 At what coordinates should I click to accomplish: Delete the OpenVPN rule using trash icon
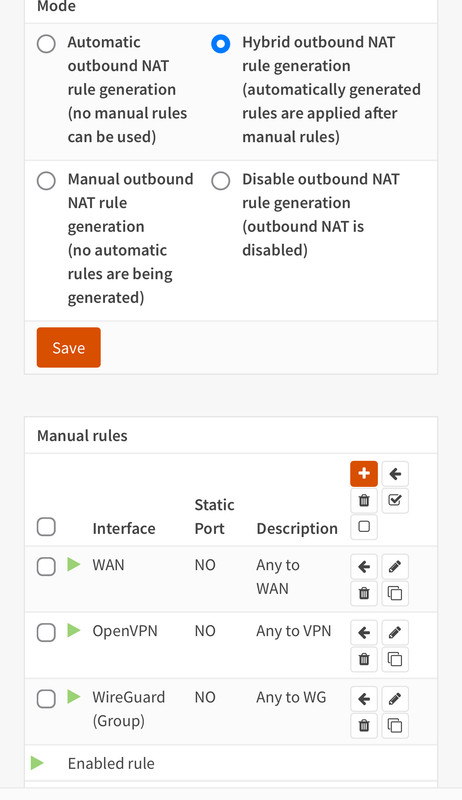[x=364, y=659]
